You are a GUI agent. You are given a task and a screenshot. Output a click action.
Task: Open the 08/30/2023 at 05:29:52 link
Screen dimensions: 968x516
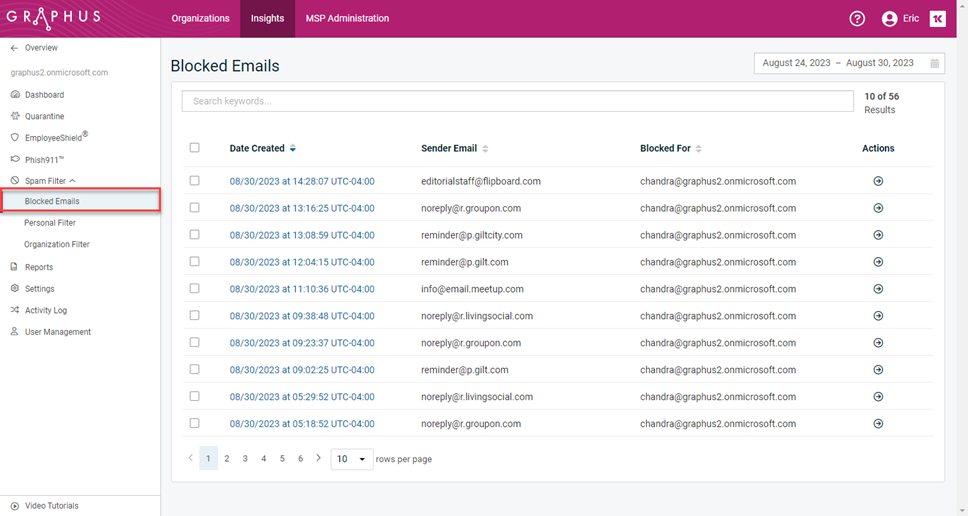pos(302,397)
